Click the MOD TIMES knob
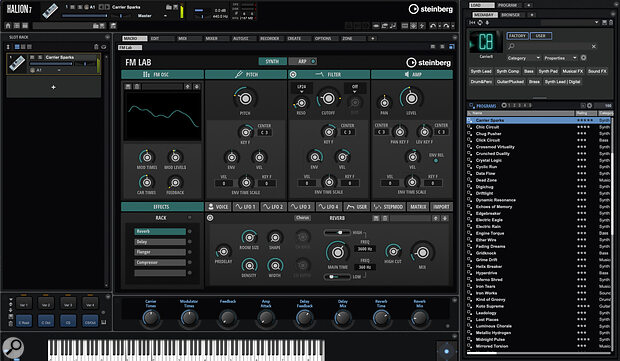 coord(147,157)
